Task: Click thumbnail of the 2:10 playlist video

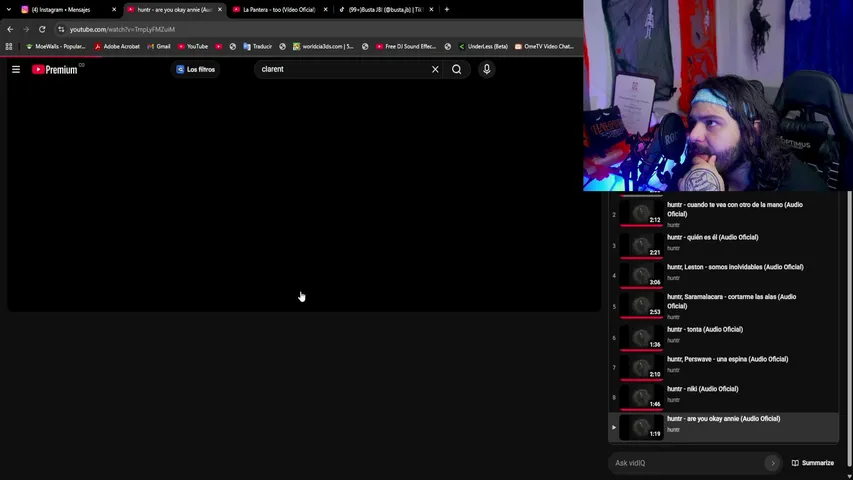Action: [x=641, y=367]
